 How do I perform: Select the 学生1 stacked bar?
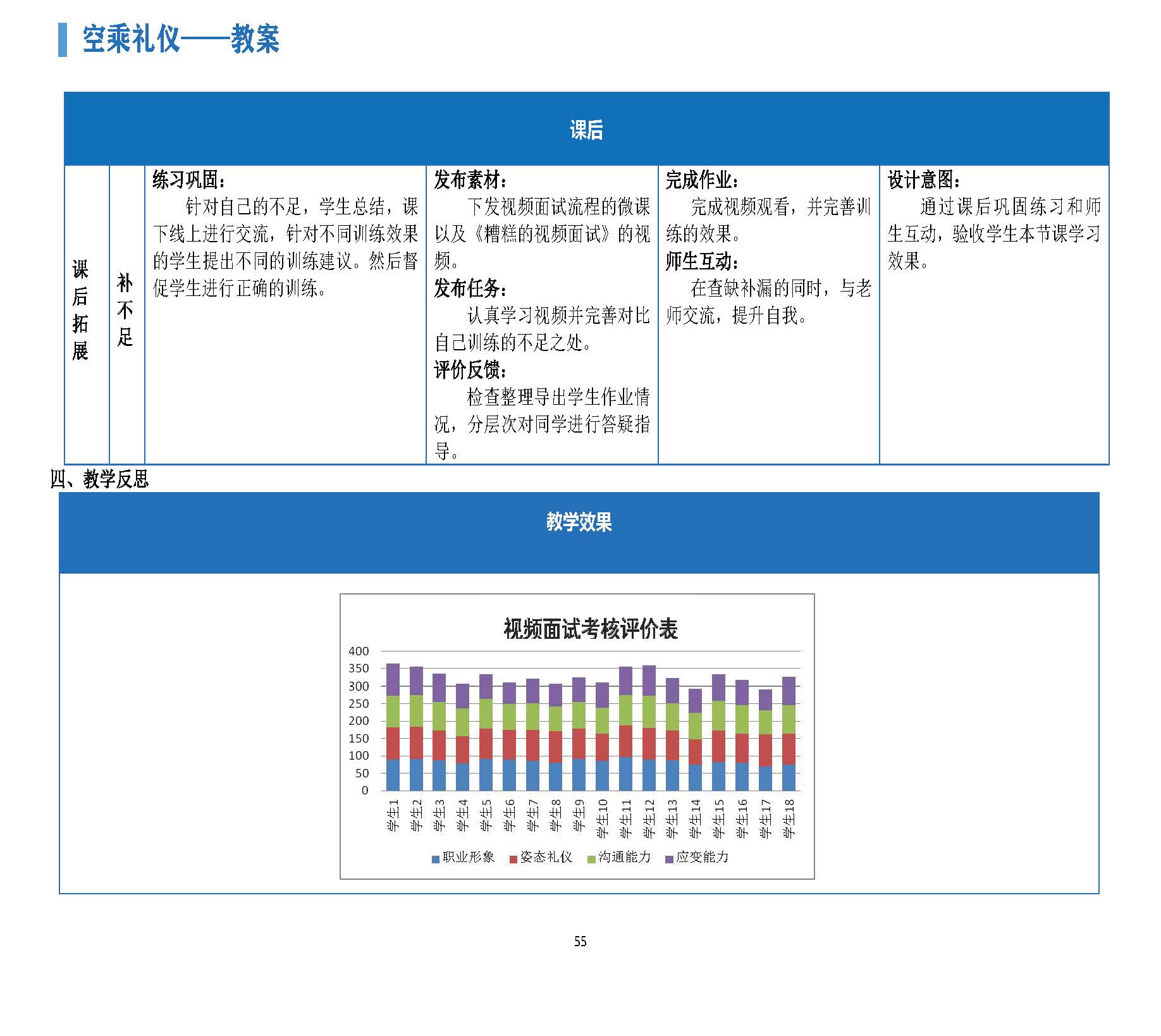click(x=393, y=727)
